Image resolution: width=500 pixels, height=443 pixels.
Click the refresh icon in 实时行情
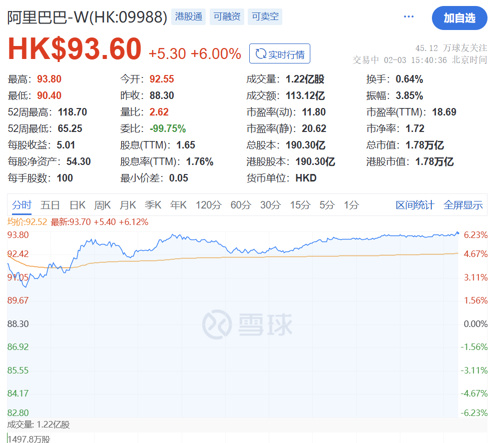(x=260, y=54)
